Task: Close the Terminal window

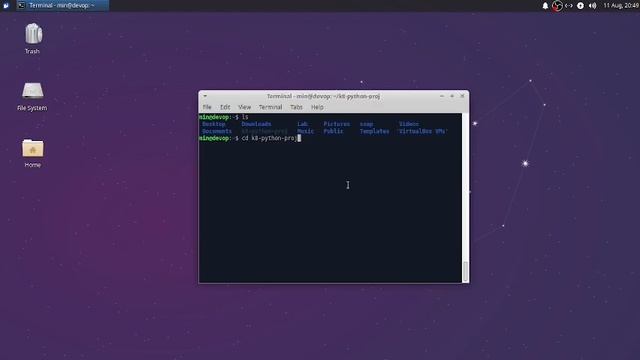Action: [x=462, y=96]
